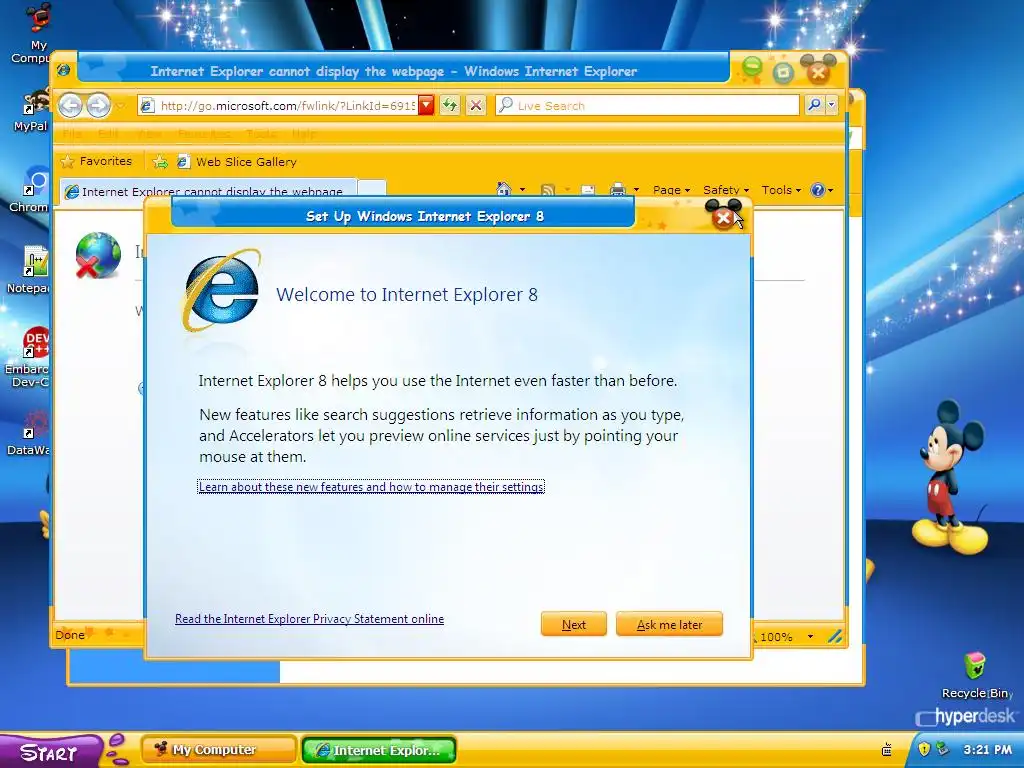Select the Recycle Bin desktop icon
The width and height of the screenshot is (1024, 768).
pyautogui.click(x=975, y=676)
